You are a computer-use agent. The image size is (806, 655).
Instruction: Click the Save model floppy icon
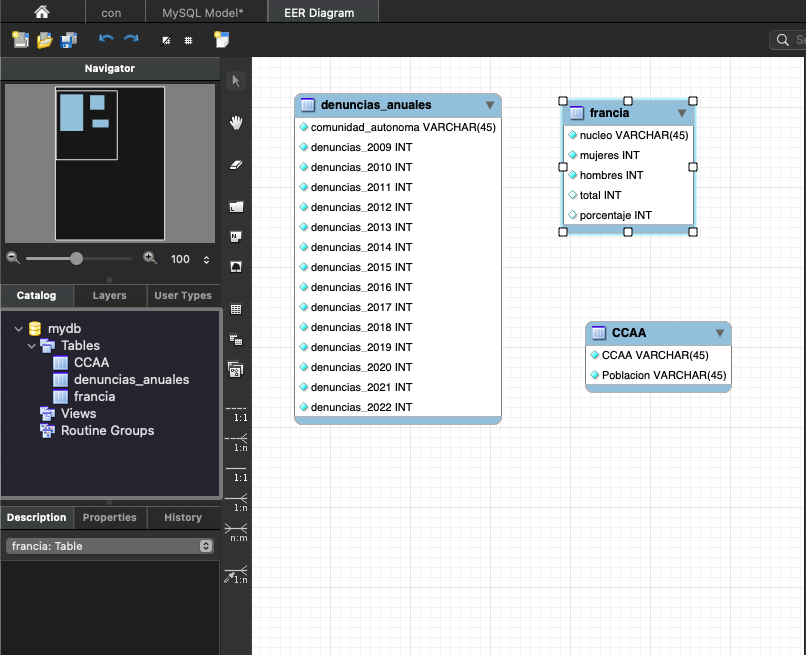[x=69, y=40]
